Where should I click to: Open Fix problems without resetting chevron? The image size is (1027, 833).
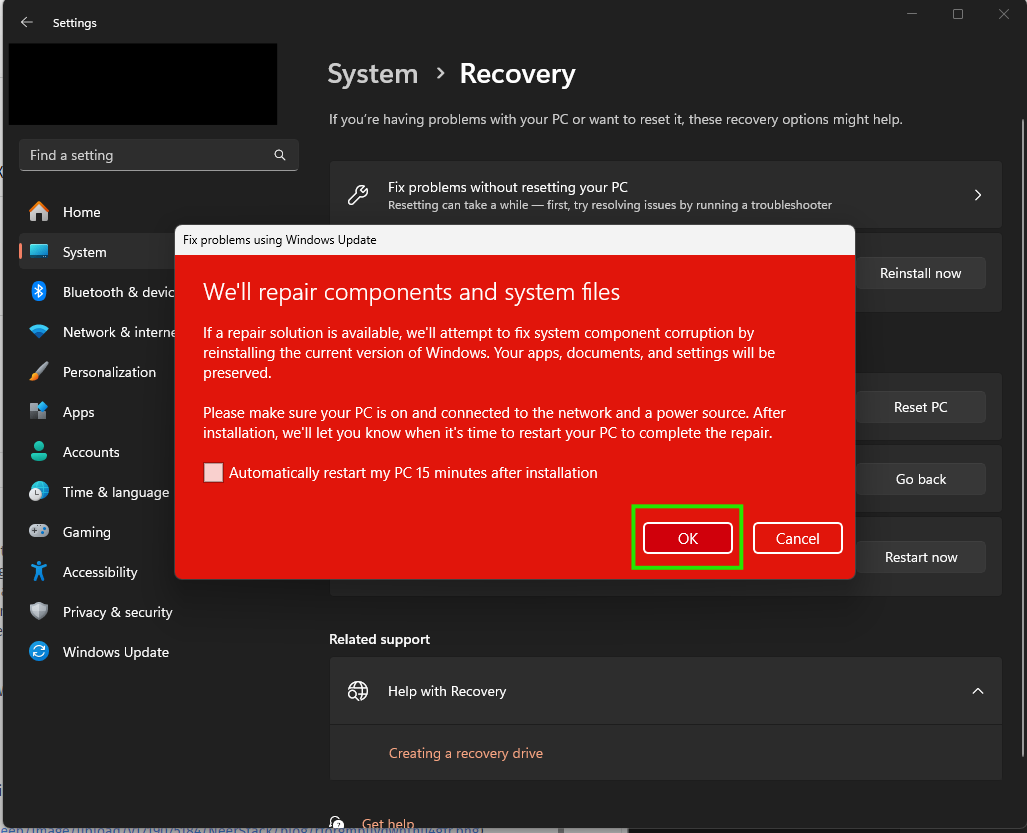977,195
